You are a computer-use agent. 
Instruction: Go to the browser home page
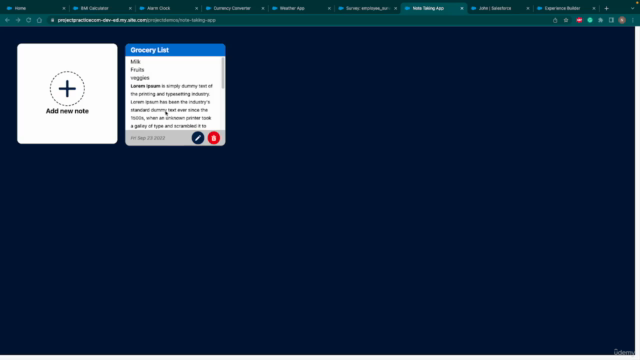39,20
